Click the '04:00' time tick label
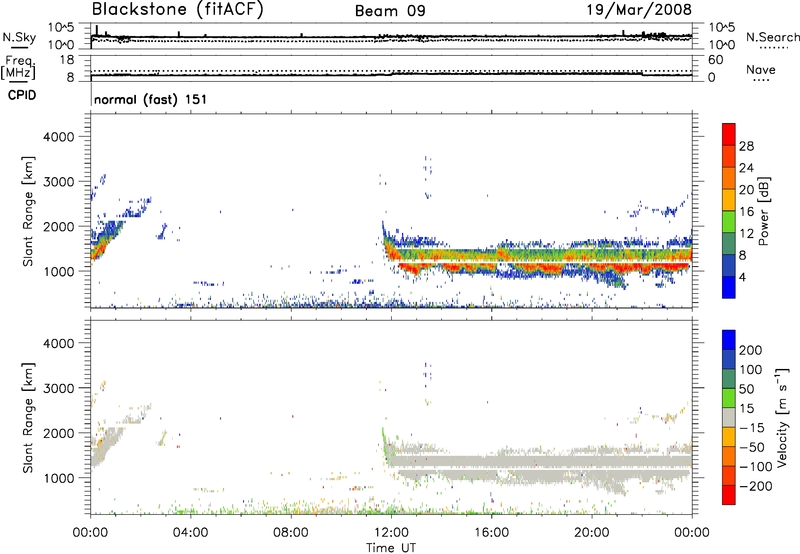The height and width of the screenshot is (554, 800). click(x=191, y=533)
